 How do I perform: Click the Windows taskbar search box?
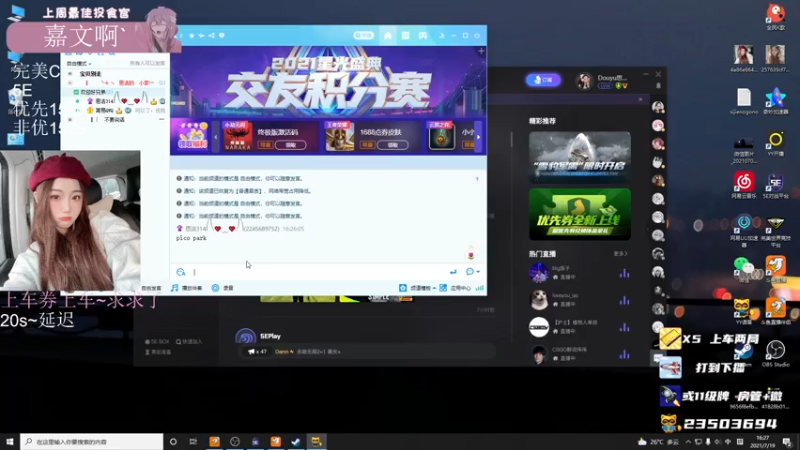click(x=92, y=441)
